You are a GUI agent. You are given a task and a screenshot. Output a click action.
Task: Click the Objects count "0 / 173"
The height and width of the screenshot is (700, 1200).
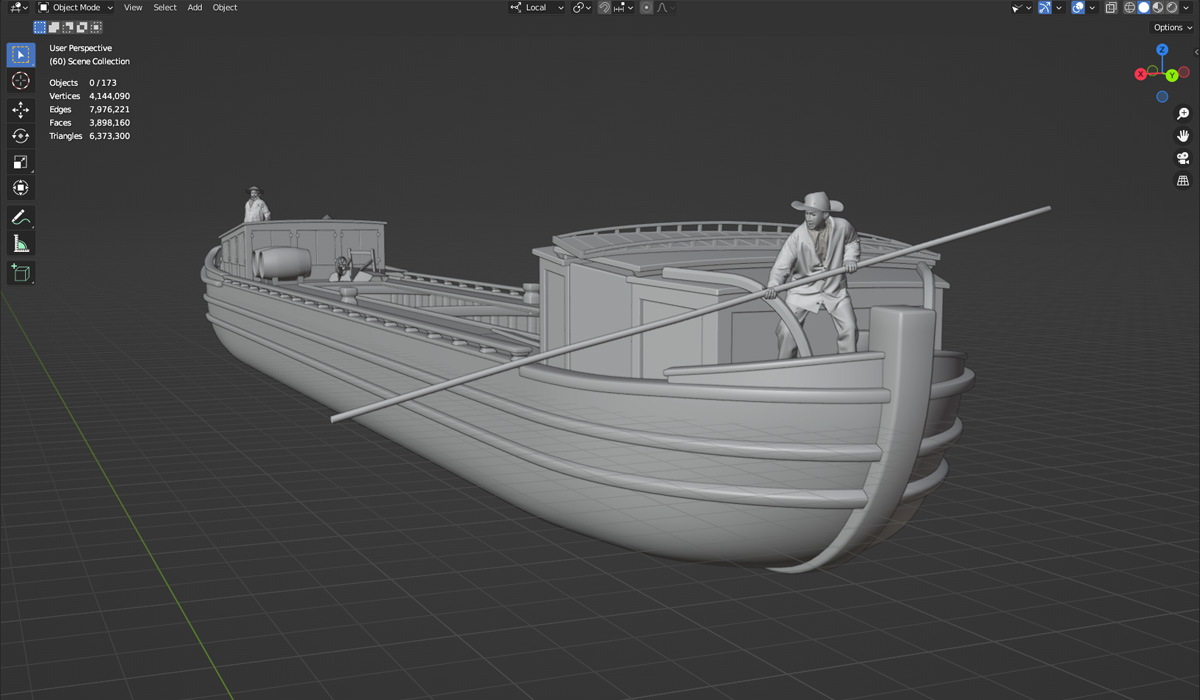click(103, 82)
